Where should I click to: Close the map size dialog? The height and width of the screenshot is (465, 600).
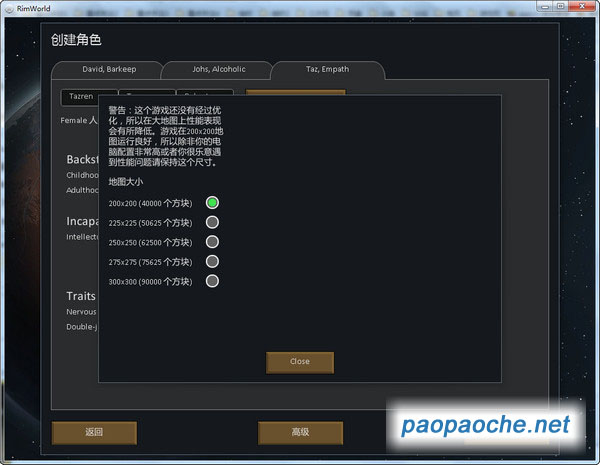[x=300, y=362]
